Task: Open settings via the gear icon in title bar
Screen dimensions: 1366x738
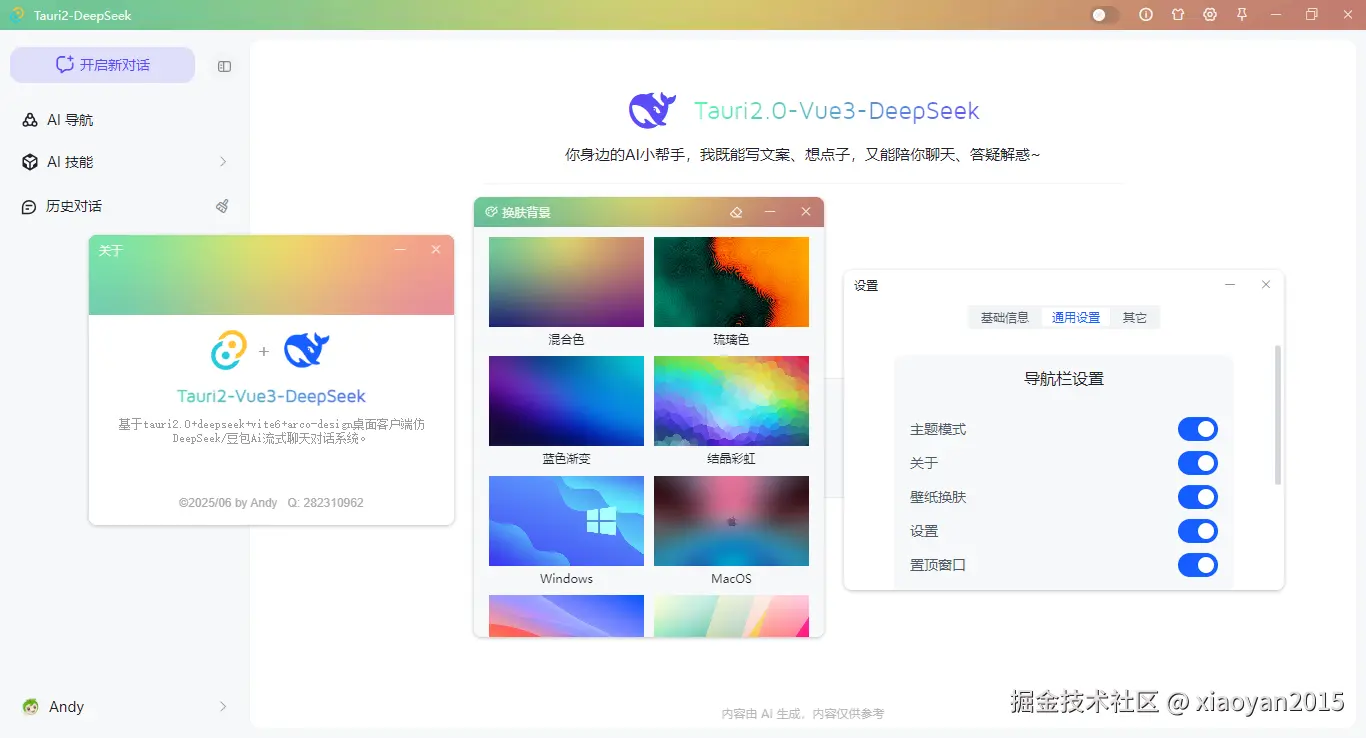Action: point(1210,15)
